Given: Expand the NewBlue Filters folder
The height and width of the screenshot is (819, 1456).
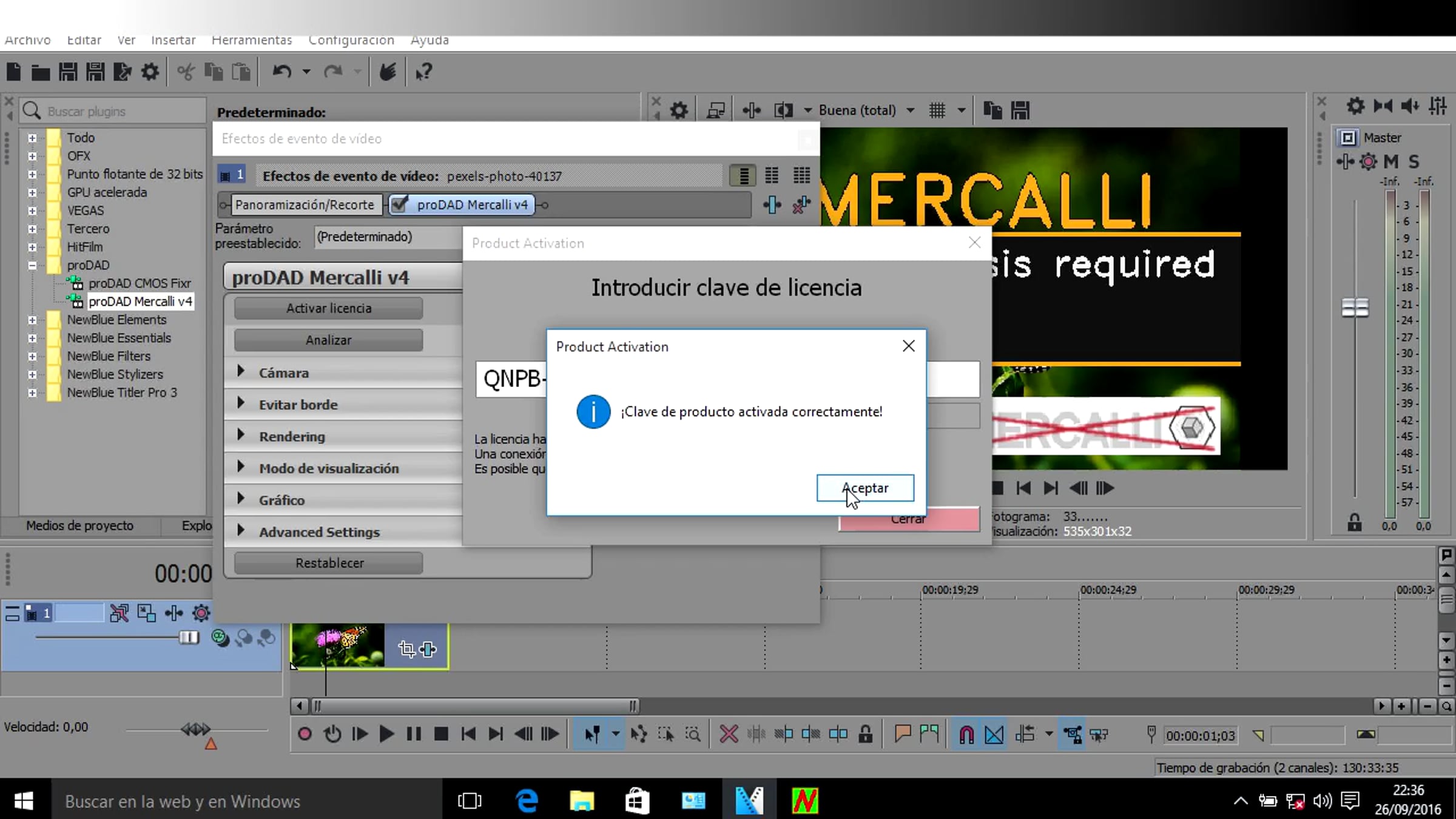Looking at the screenshot, I should tap(32, 357).
